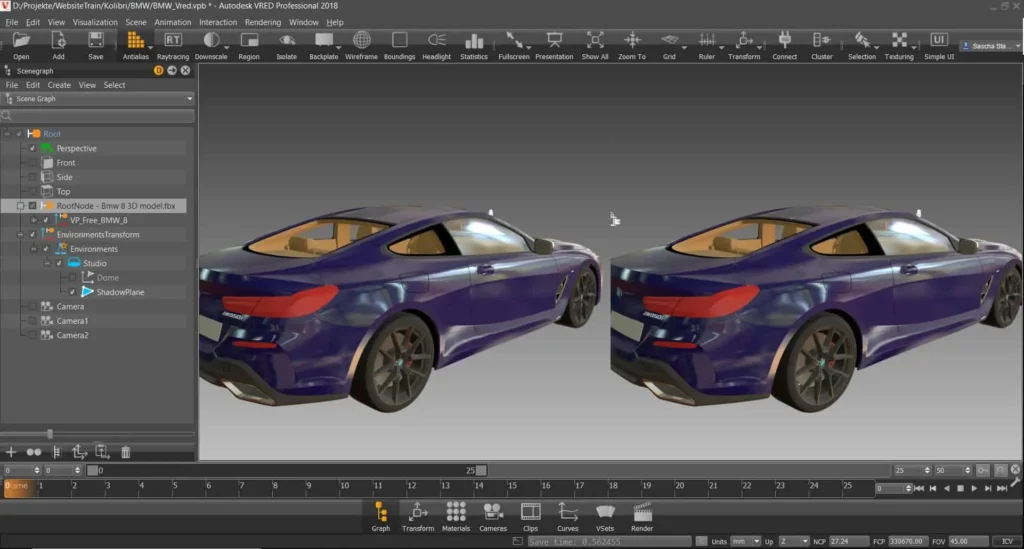Open the Units mm dropdown
The image size is (1024, 549).
click(746, 541)
